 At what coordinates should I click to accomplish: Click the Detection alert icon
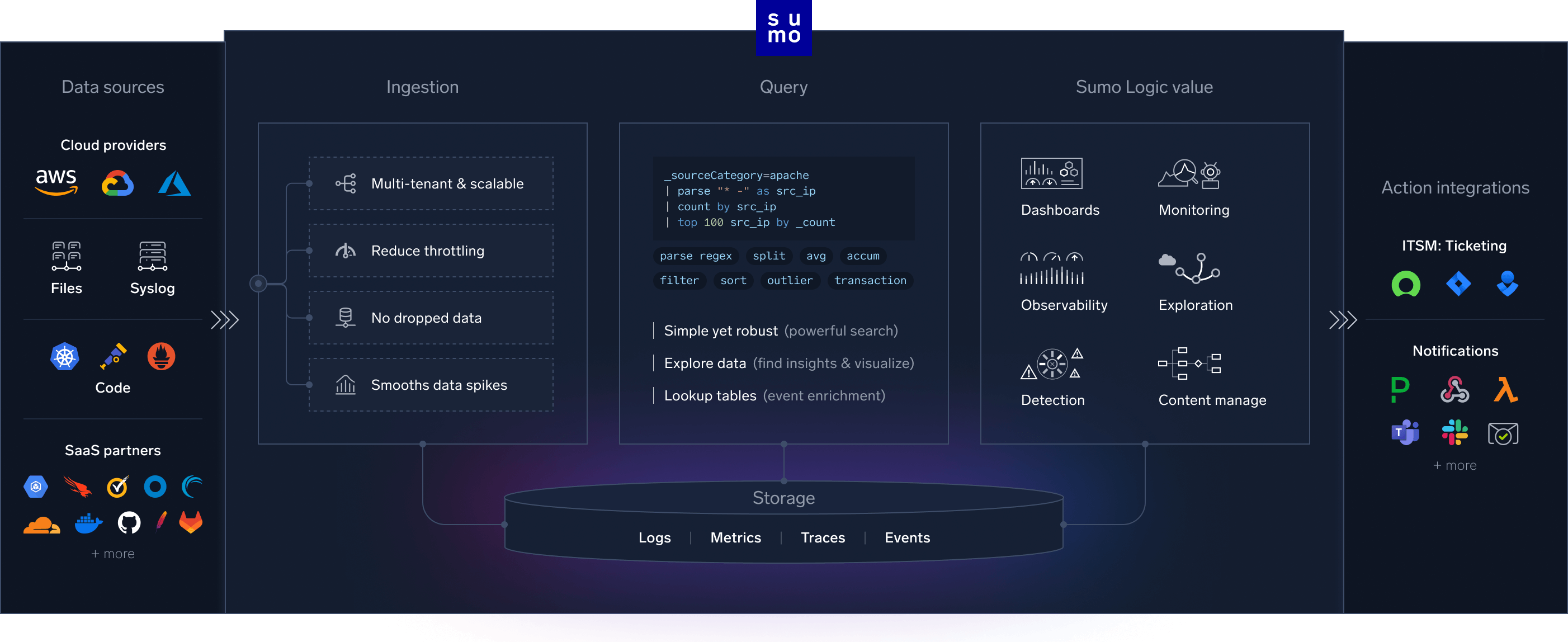tap(1052, 364)
